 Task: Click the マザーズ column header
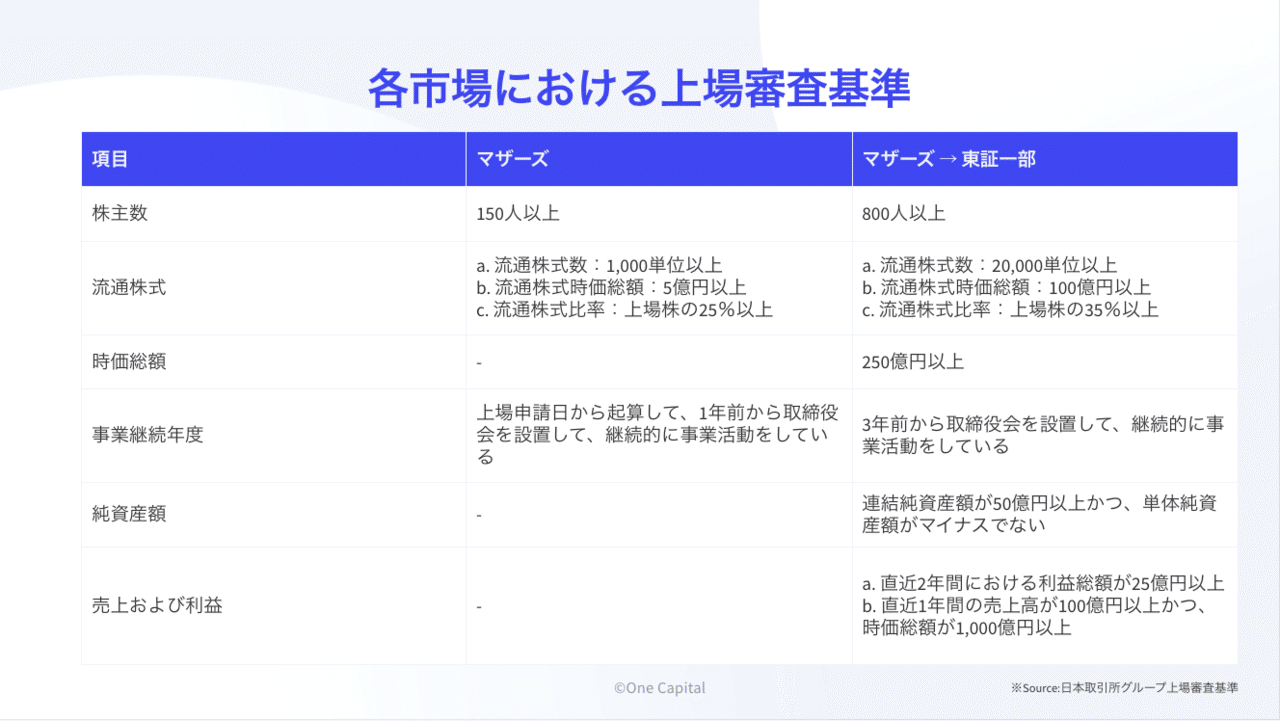pyautogui.click(x=659, y=159)
